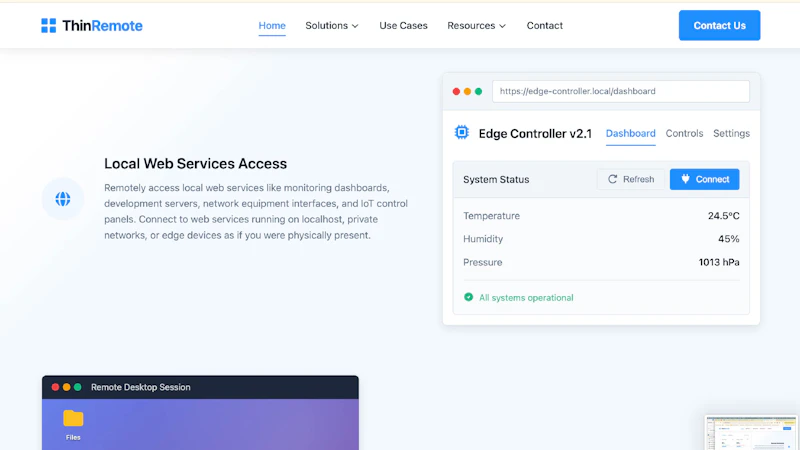Screen dimensions: 800x450
Task: Click the green dot in browser mockup
Action: click(x=479, y=91)
